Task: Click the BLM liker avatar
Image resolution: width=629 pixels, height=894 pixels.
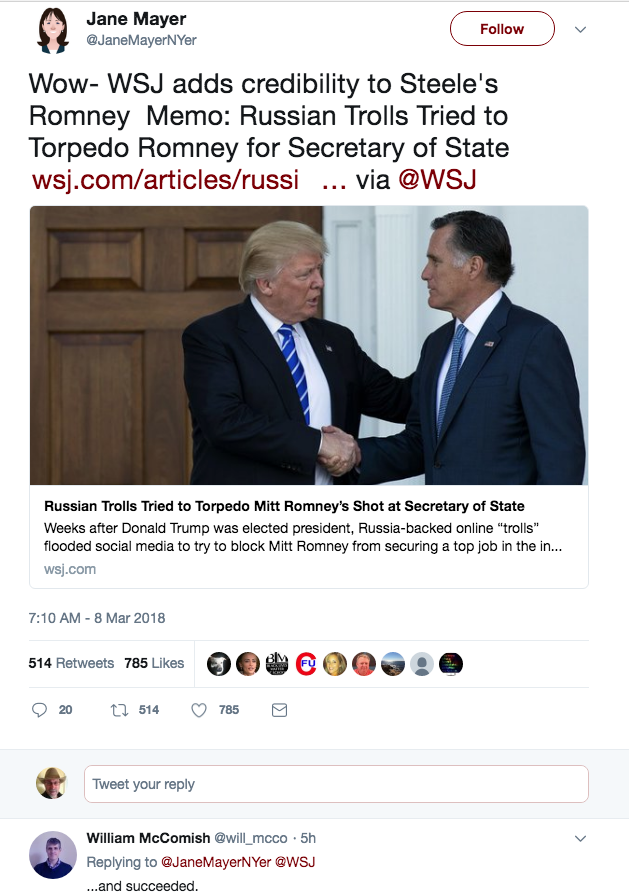Action: [277, 664]
